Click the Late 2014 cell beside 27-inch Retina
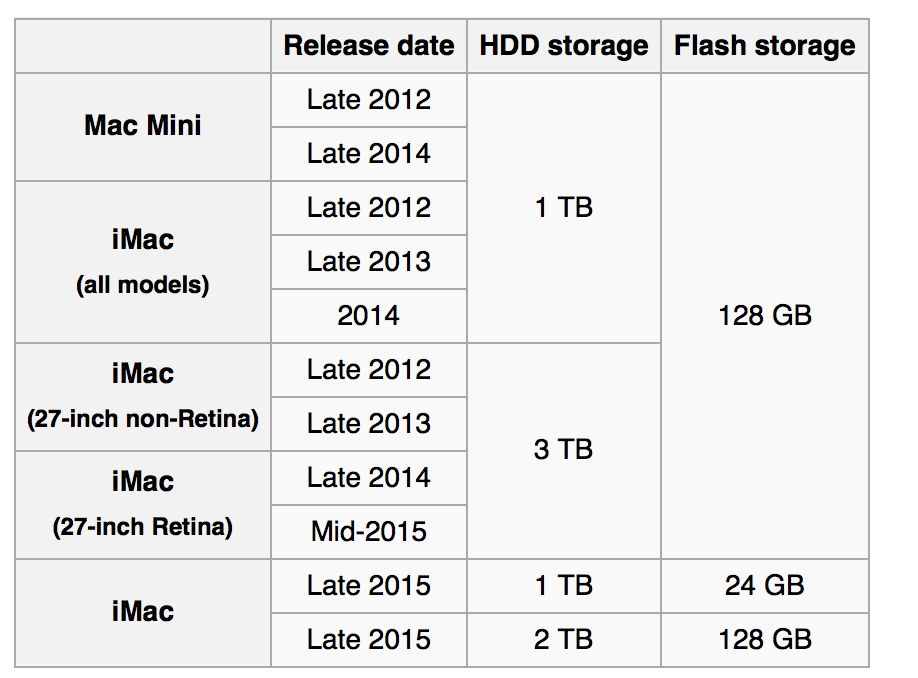918x678 pixels. pos(369,478)
